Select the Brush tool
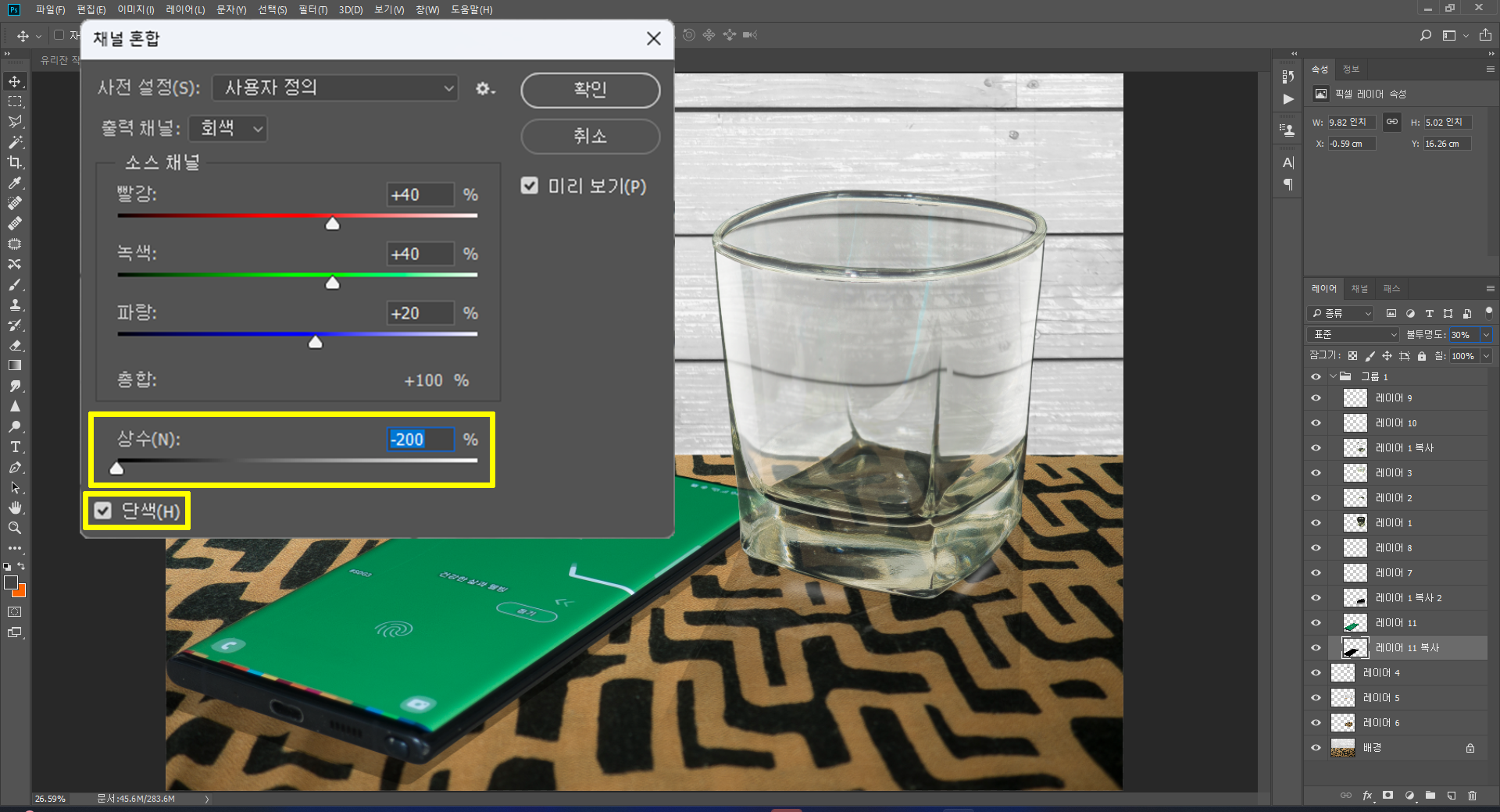Viewport: 1500px width, 812px height. pyautogui.click(x=15, y=284)
